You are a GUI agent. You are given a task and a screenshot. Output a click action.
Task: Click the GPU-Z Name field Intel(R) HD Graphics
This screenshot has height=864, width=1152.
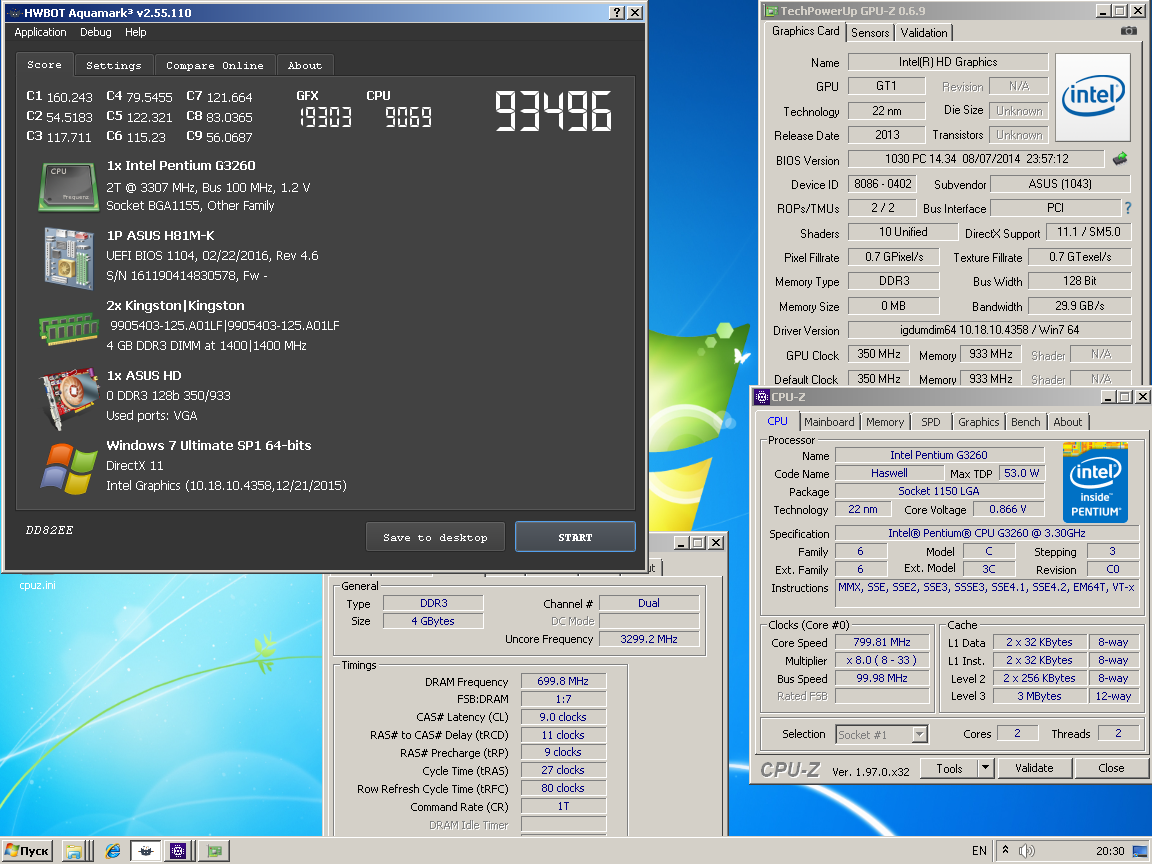[948, 62]
